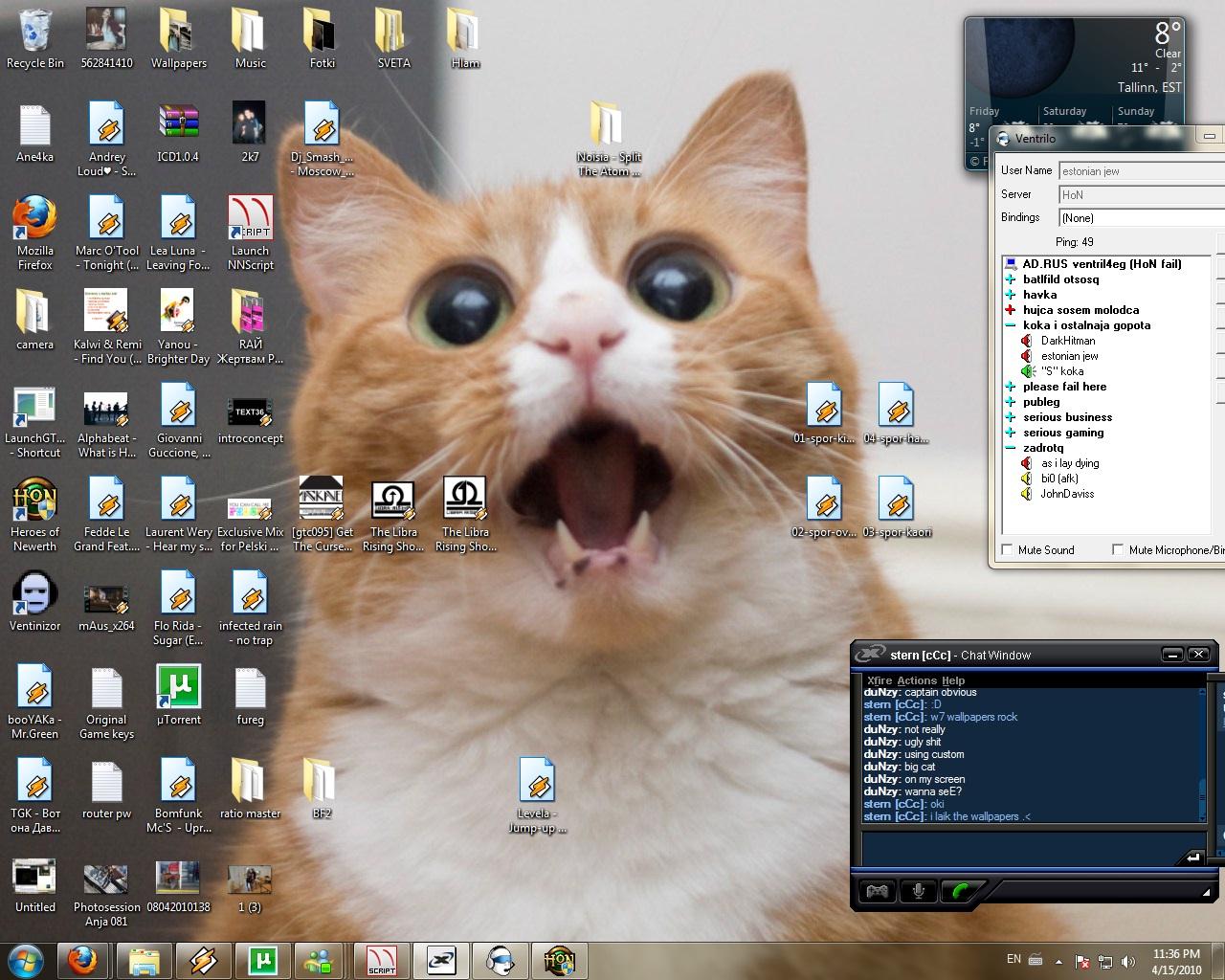Click the introconcept TEXT36 icon
This screenshot has width=1225, height=980.
click(x=251, y=421)
